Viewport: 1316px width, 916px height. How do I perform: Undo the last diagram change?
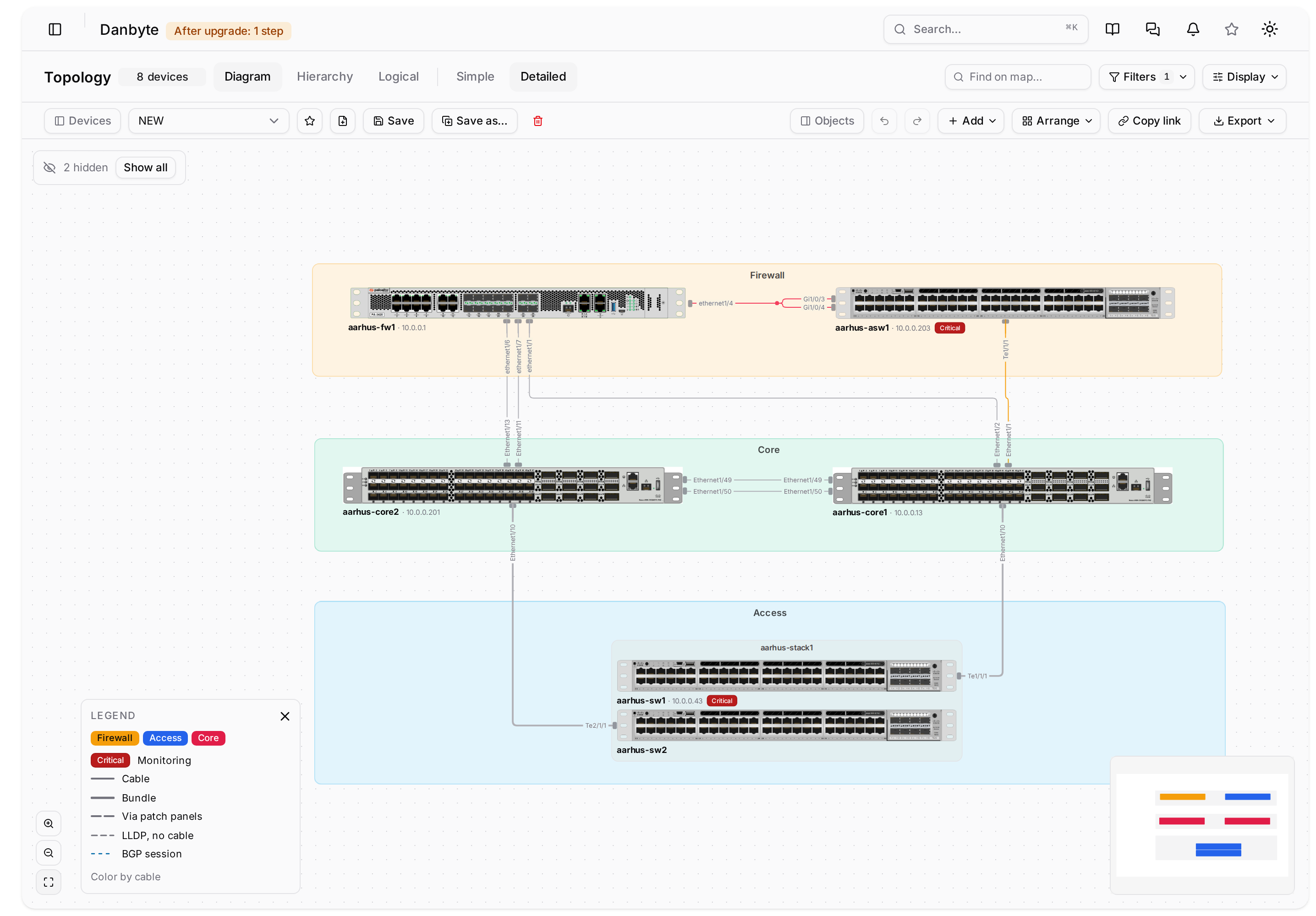884,121
